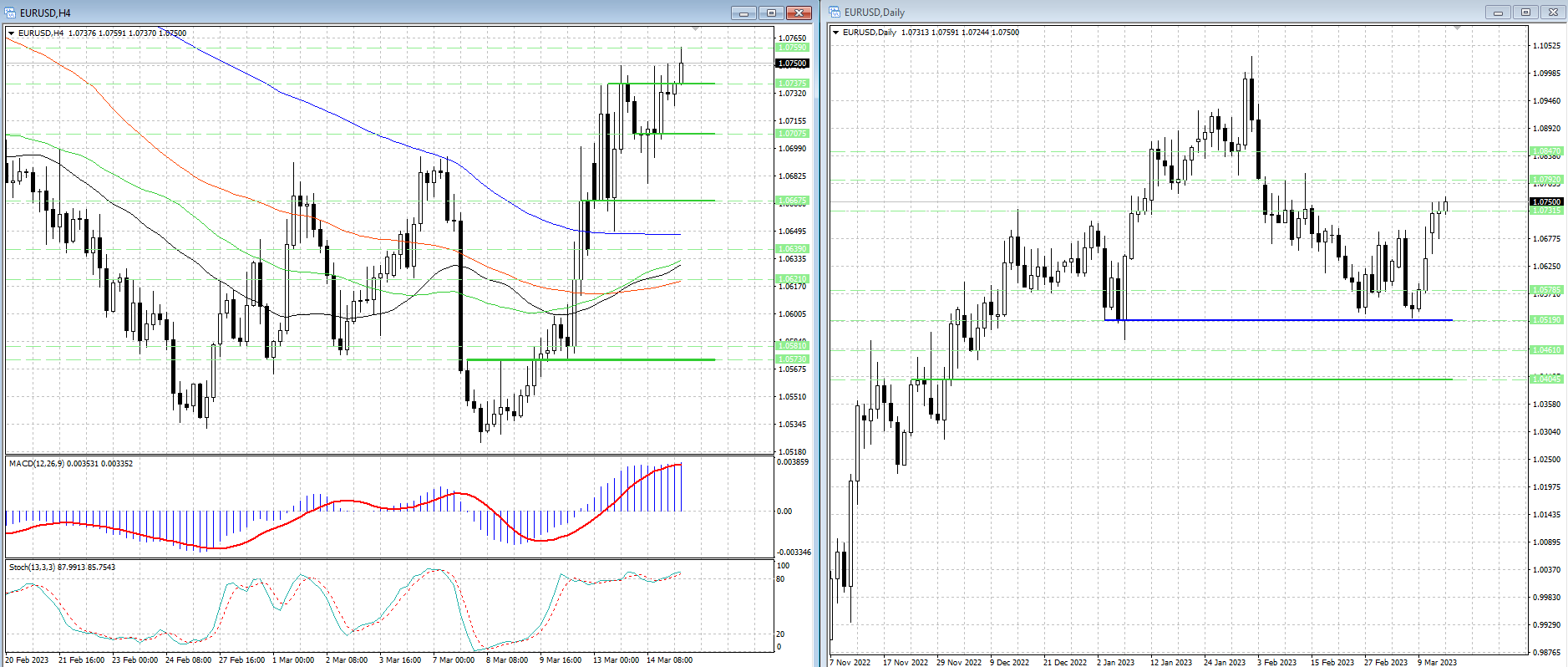Click the -0.003346 MACD scale value
Screen dimensions: 1568x667
794,552
